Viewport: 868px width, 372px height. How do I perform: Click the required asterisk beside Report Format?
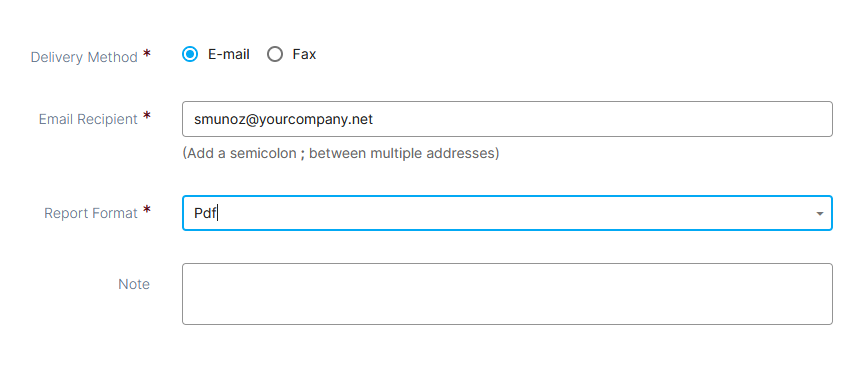point(147,210)
